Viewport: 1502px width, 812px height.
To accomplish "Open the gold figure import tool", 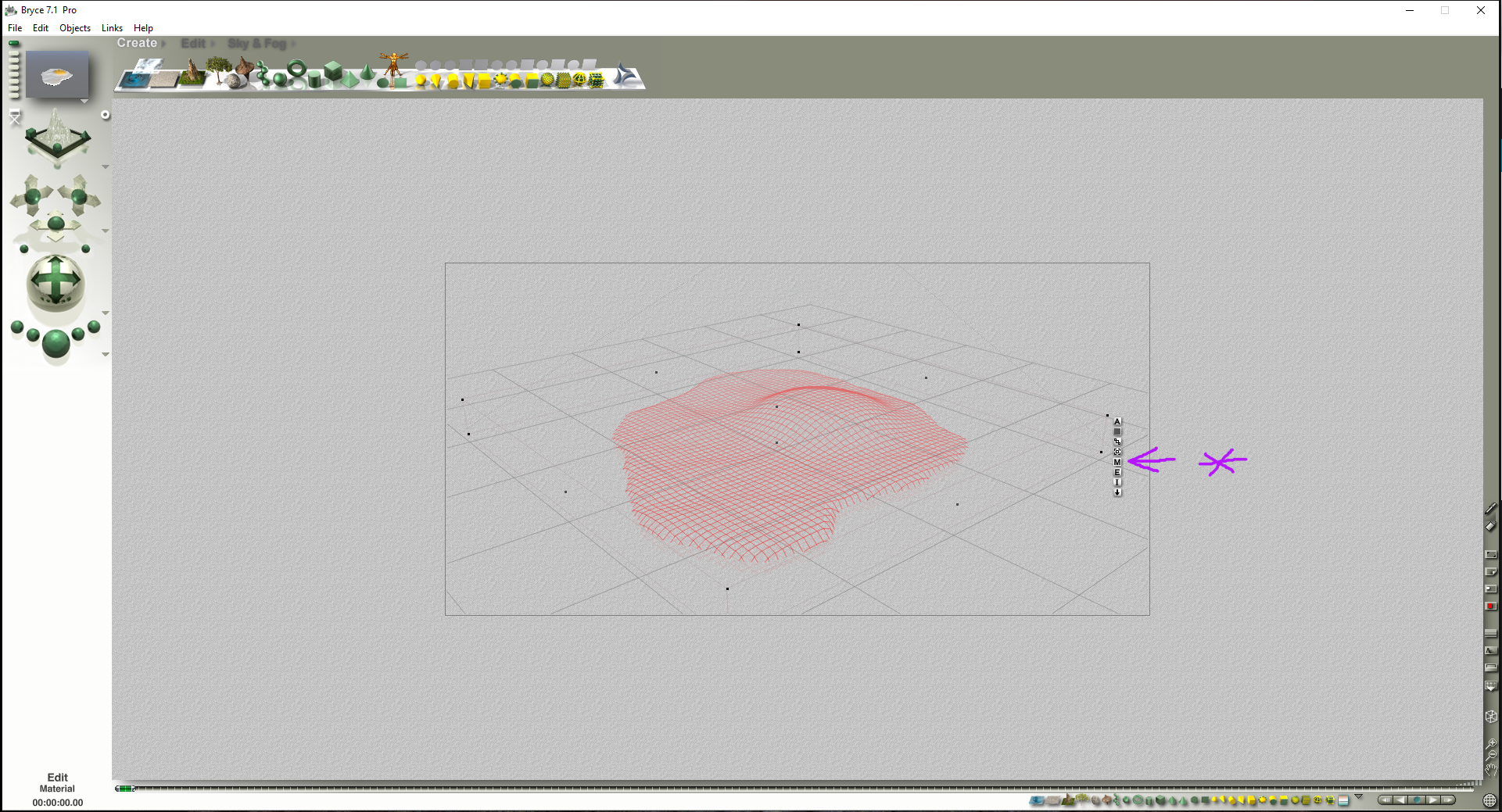I will click(394, 65).
